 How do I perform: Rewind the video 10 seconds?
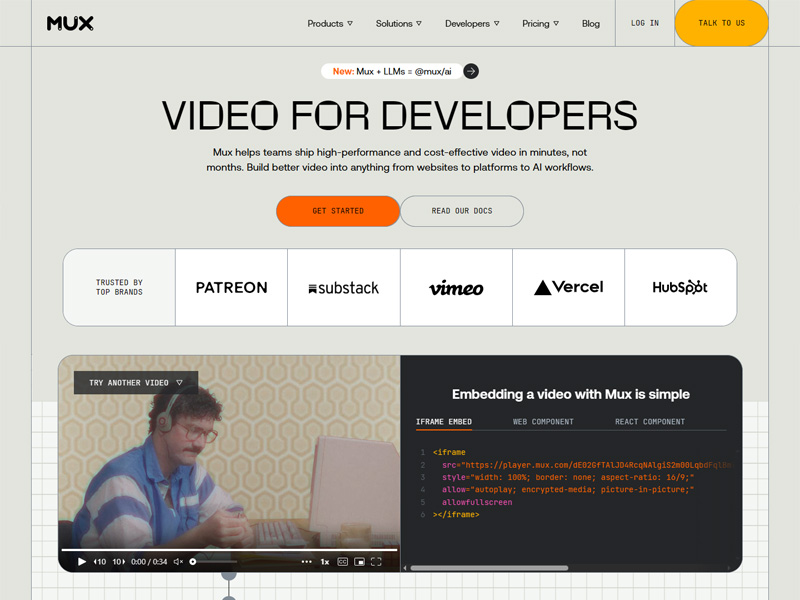tap(100, 562)
